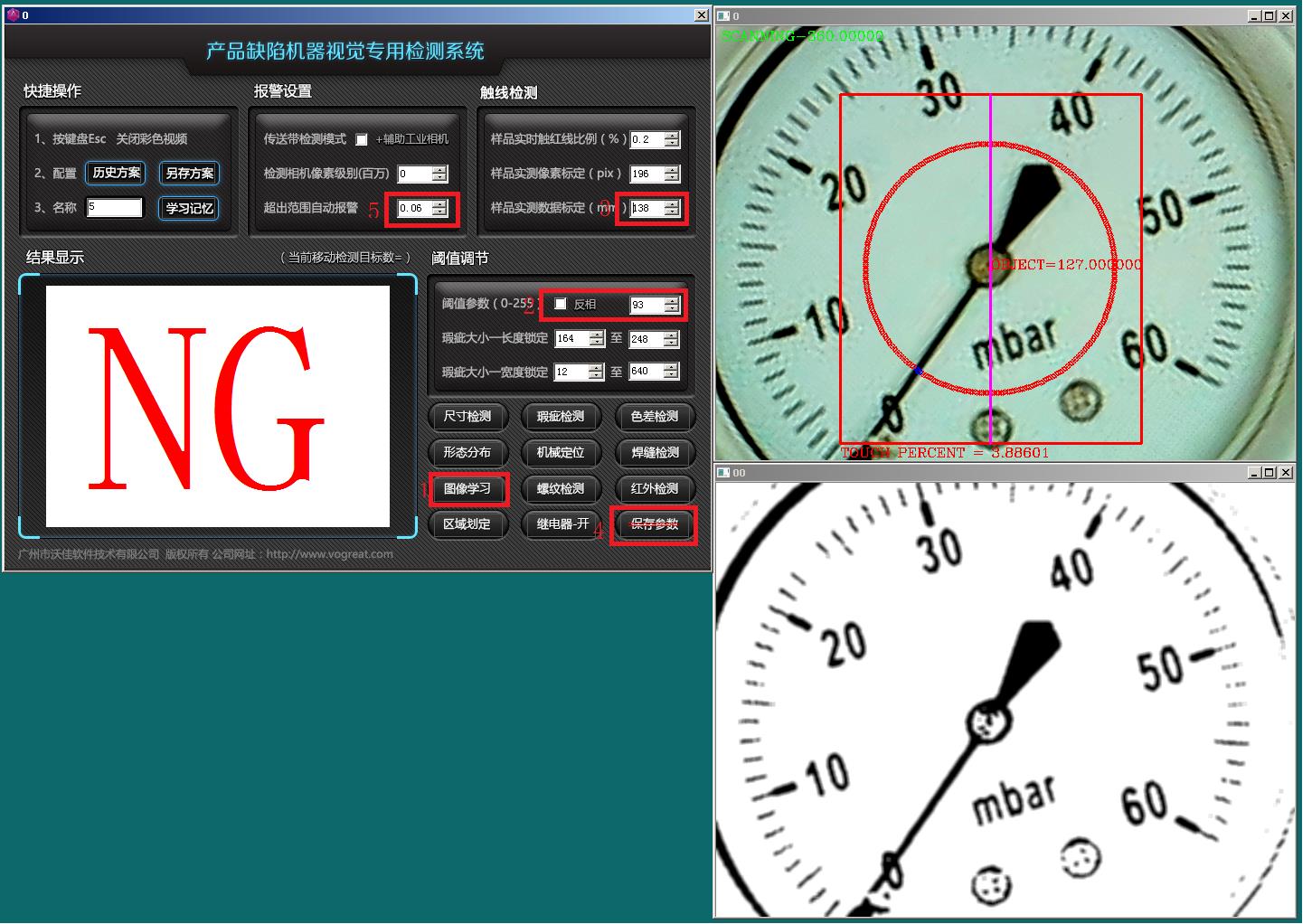Click the 阈值参数 threshold field 93
The image size is (1312, 924).
click(647, 305)
